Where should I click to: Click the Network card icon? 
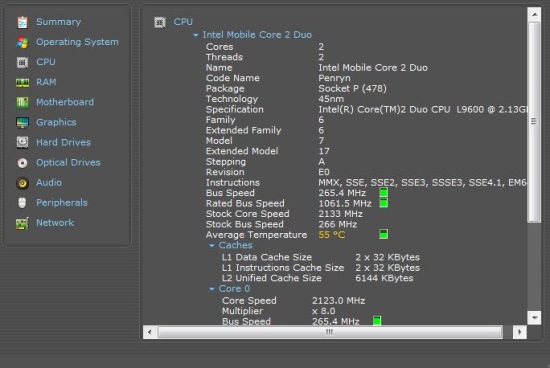pyautogui.click(x=22, y=223)
